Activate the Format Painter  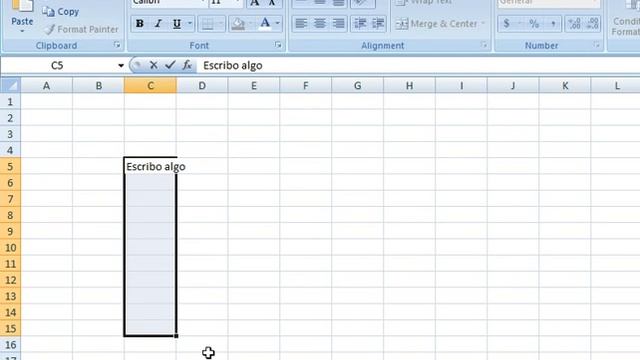click(82, 29)
